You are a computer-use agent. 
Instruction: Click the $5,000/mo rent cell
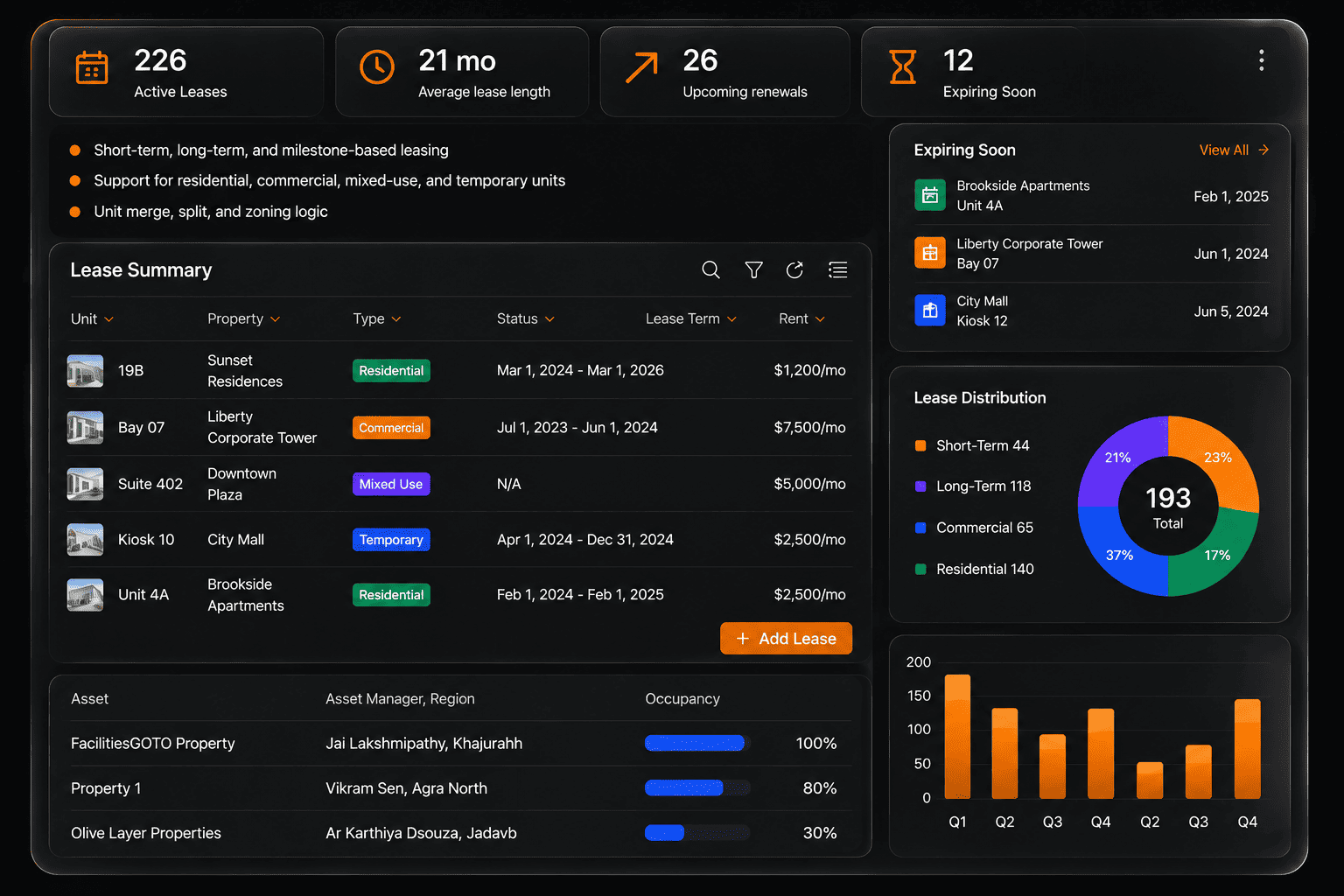[x=809, y=484]
